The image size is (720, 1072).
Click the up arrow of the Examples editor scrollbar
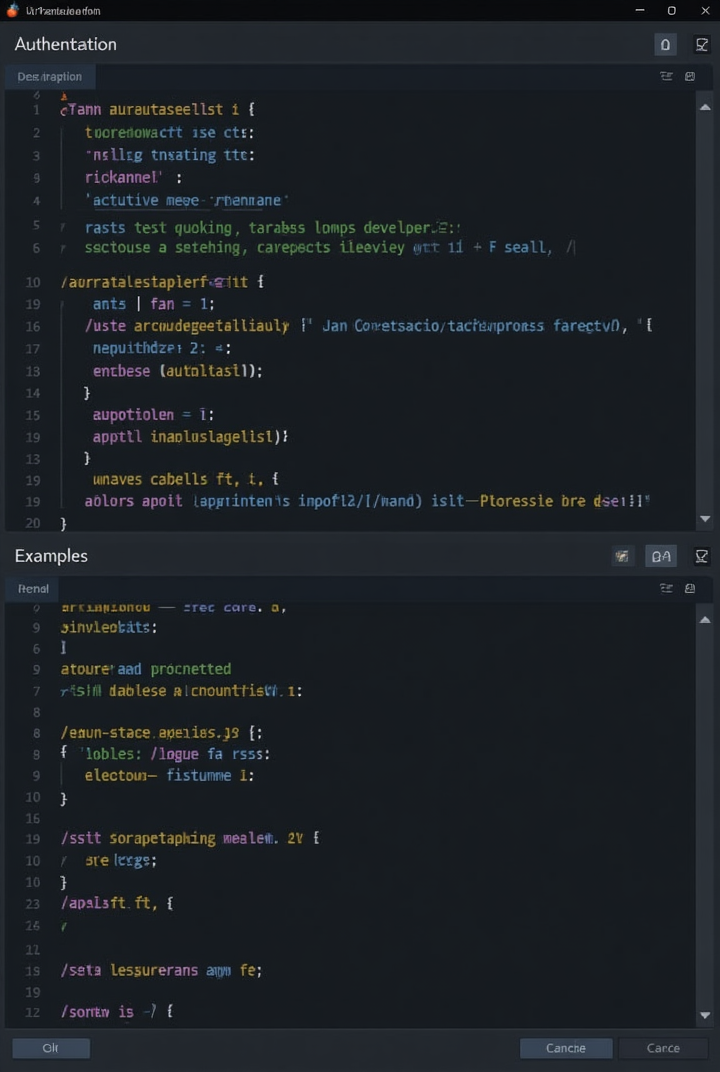tap(706, 619)
